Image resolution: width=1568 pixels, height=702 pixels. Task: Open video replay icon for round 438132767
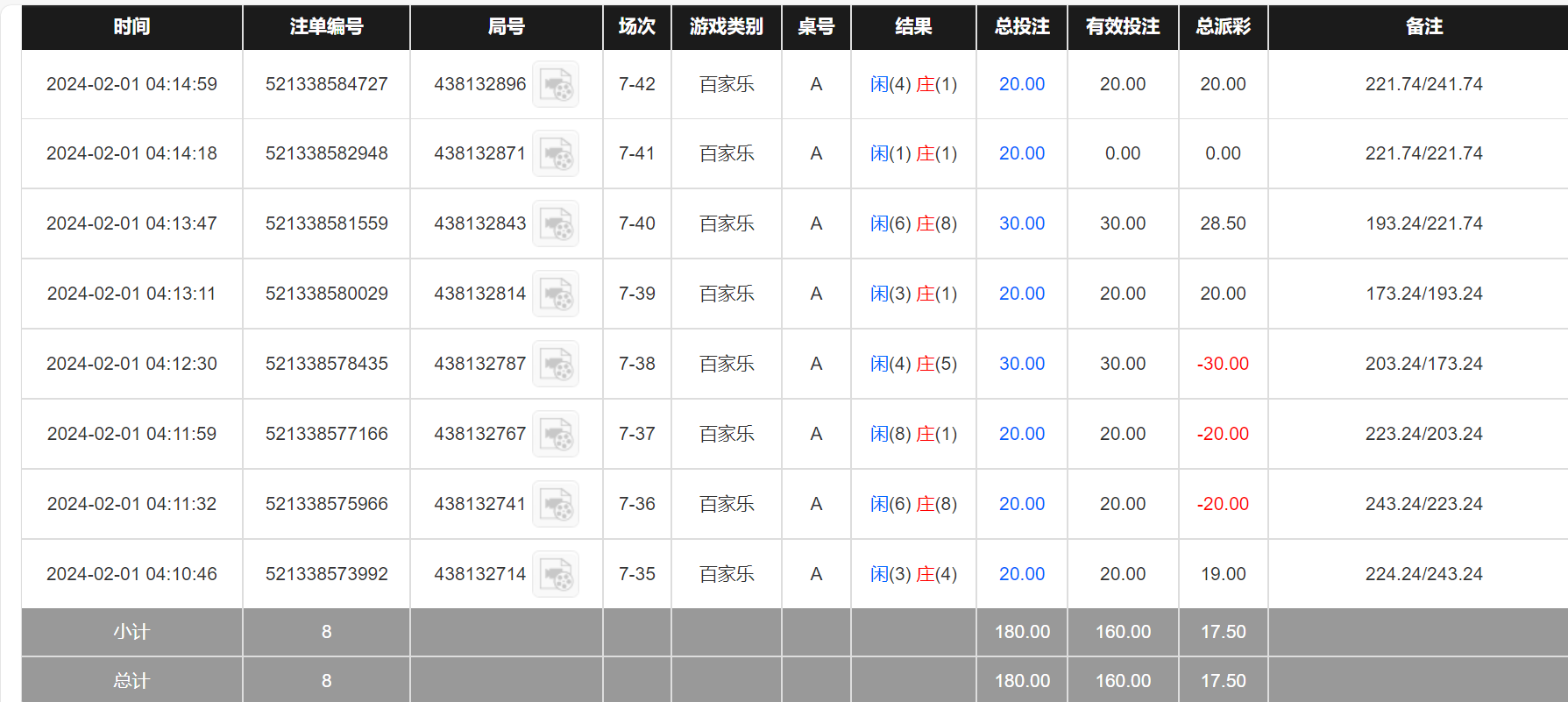[x=556, y=434]
